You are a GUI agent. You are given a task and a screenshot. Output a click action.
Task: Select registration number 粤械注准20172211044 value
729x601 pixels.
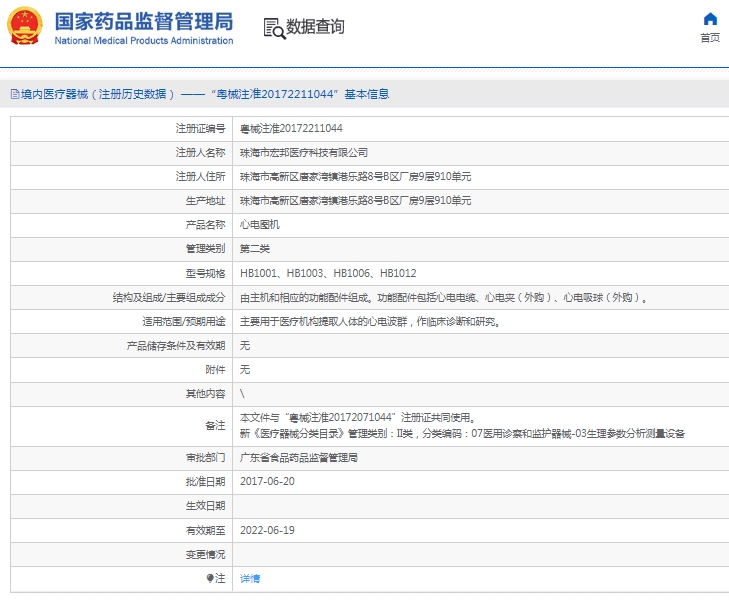click(x=291, y=128)
